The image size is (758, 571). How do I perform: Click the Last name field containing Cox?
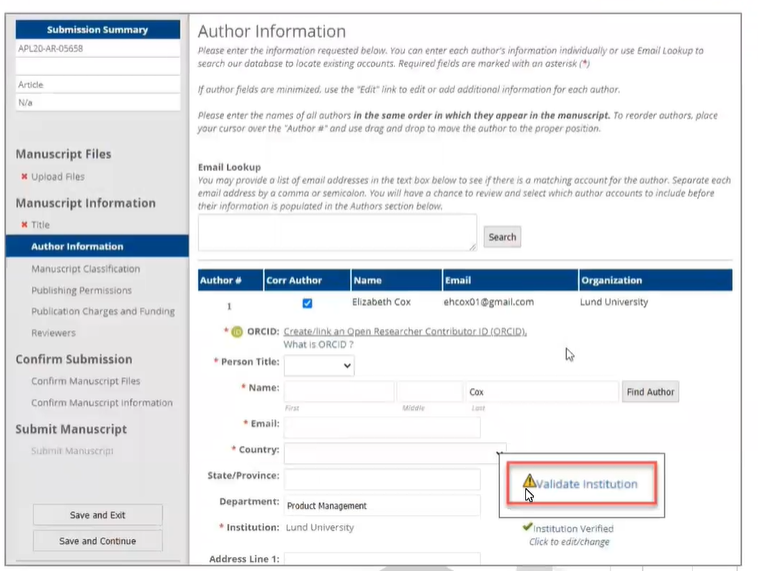[542, 392]
